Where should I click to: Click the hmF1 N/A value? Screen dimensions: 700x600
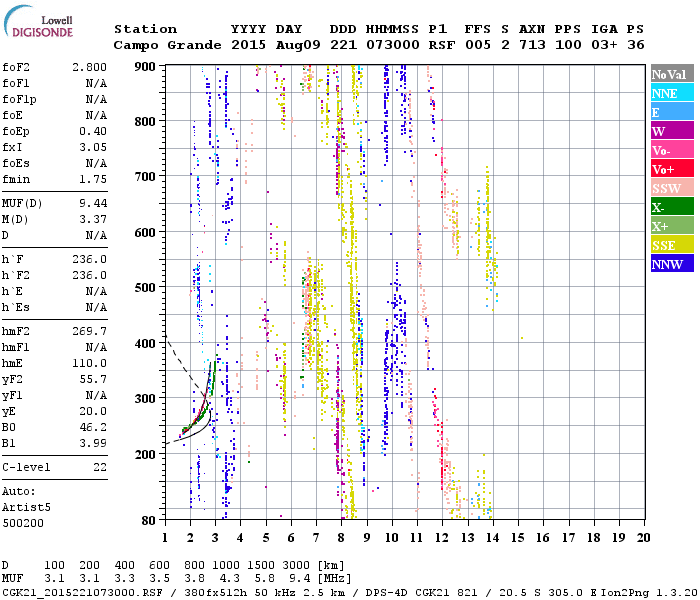point(96,347)
